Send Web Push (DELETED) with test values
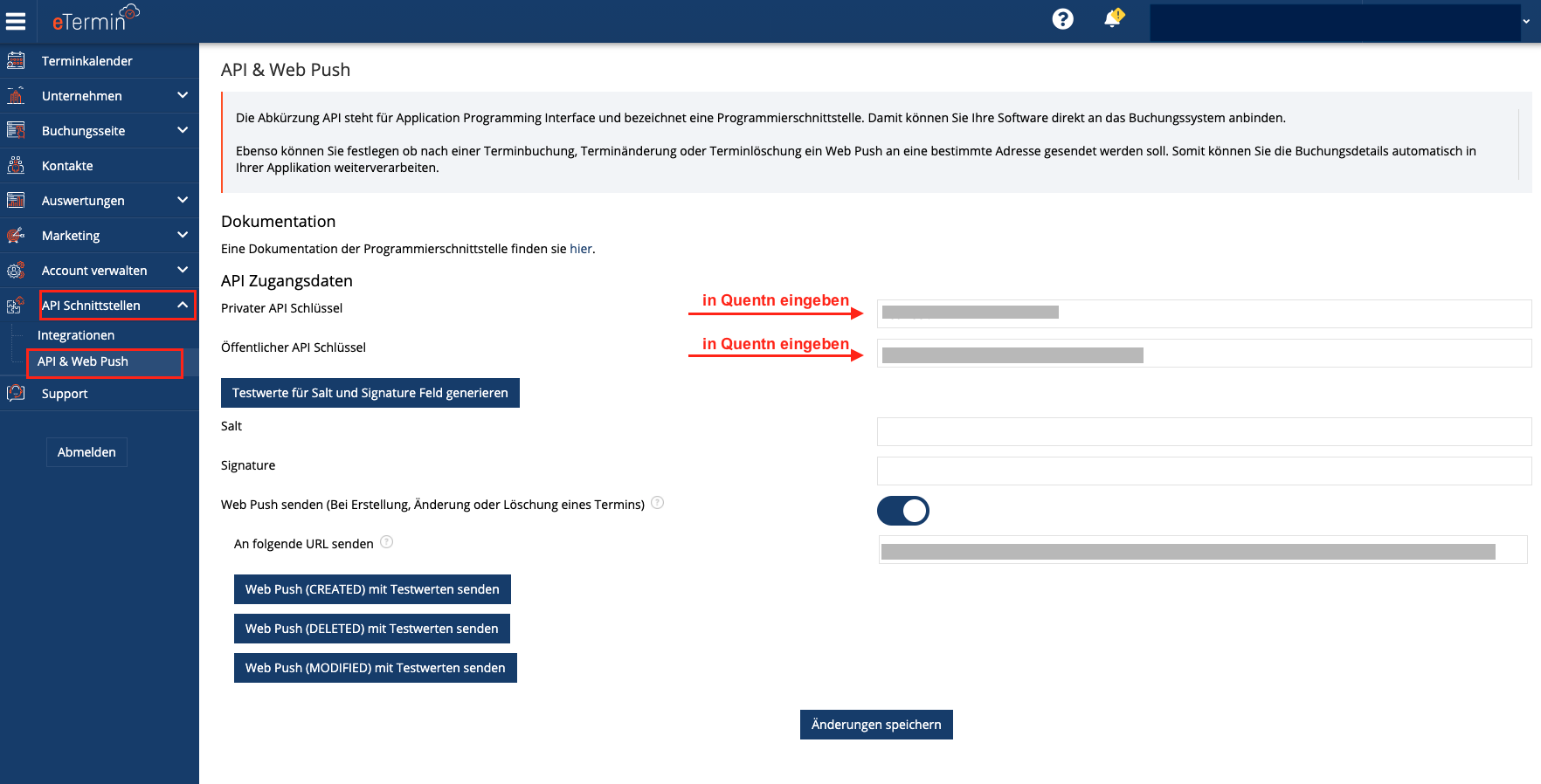 click(372, 629)
